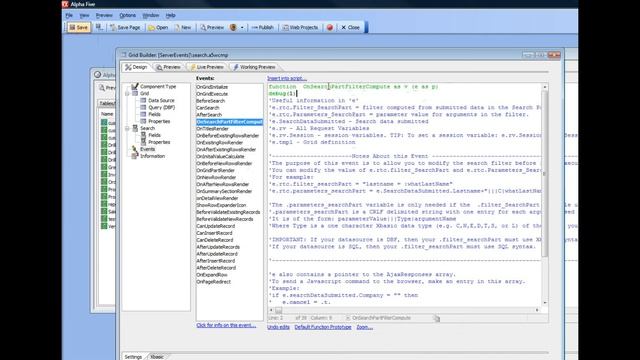Select Query (DBF) tree item

pyautogui.click(x=162, y=107)
